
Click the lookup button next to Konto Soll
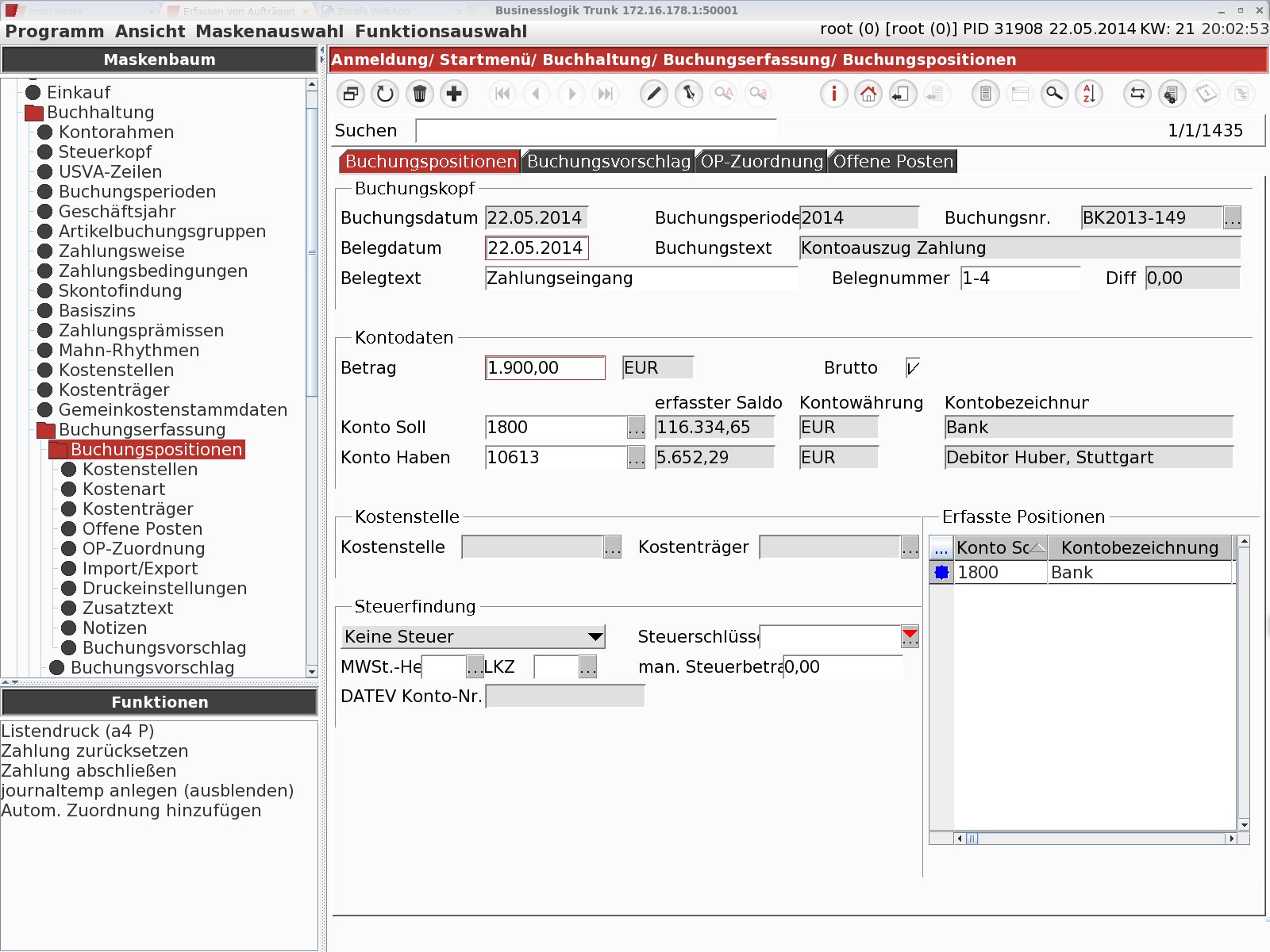[x=637, y=428]
